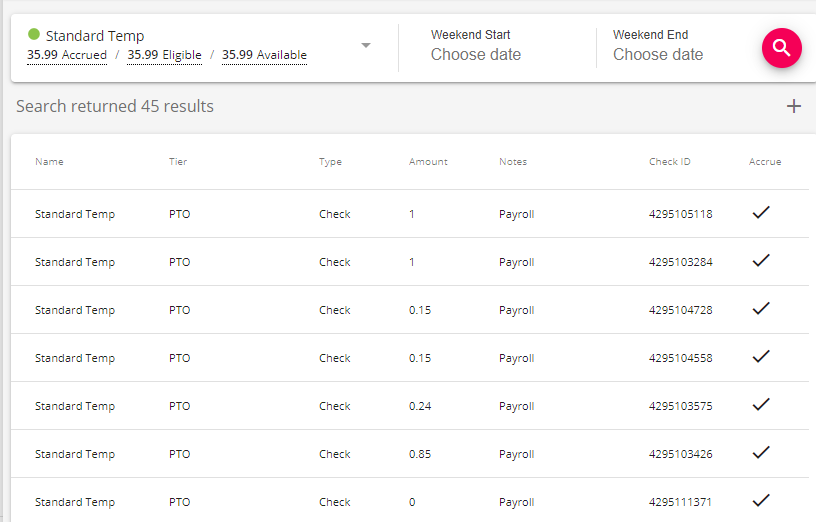Select check ID 4295103426 cell

coord(680,454)
